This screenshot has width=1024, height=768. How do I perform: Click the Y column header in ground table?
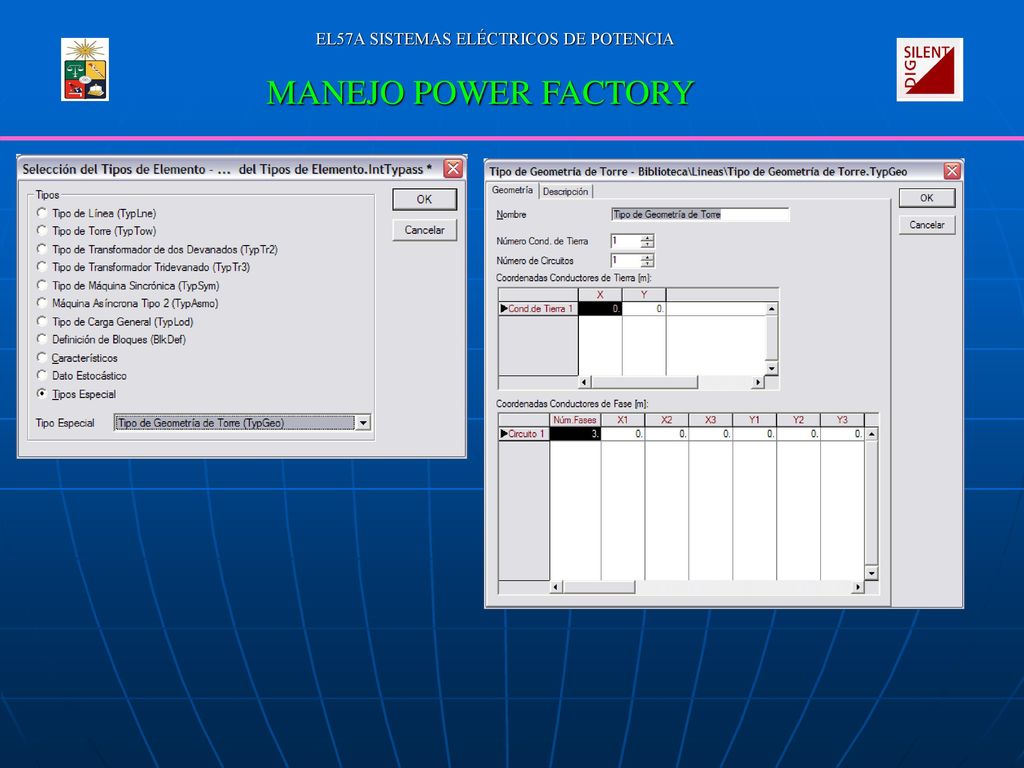(644, 295)
